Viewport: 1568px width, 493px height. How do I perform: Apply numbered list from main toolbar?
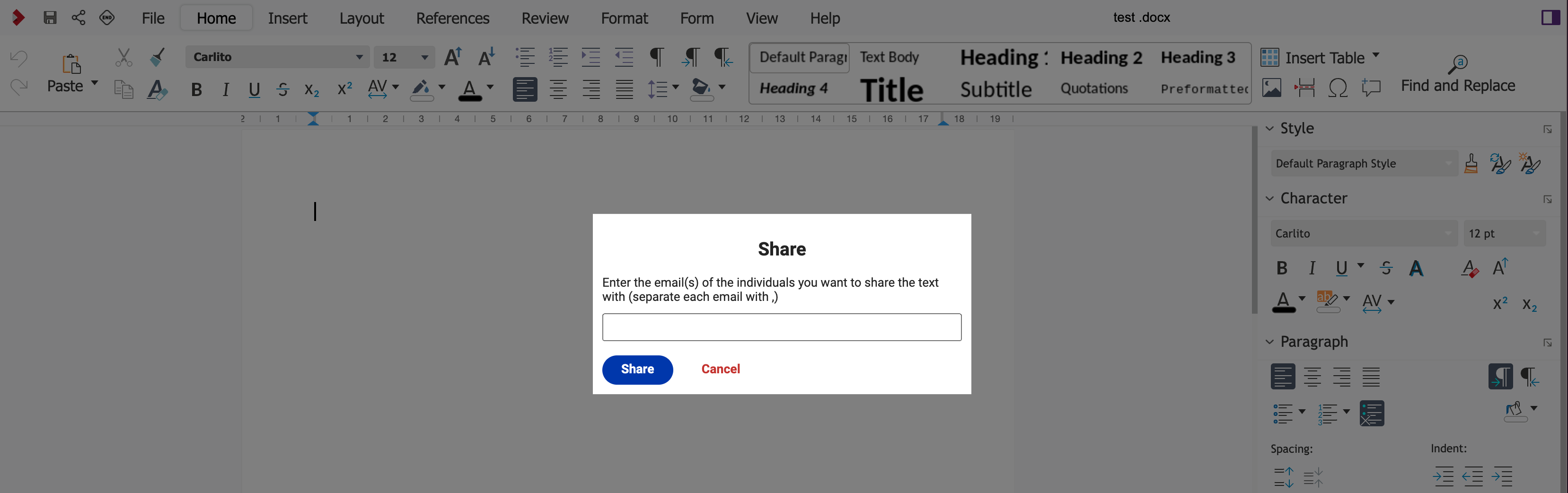pos(558,57)
